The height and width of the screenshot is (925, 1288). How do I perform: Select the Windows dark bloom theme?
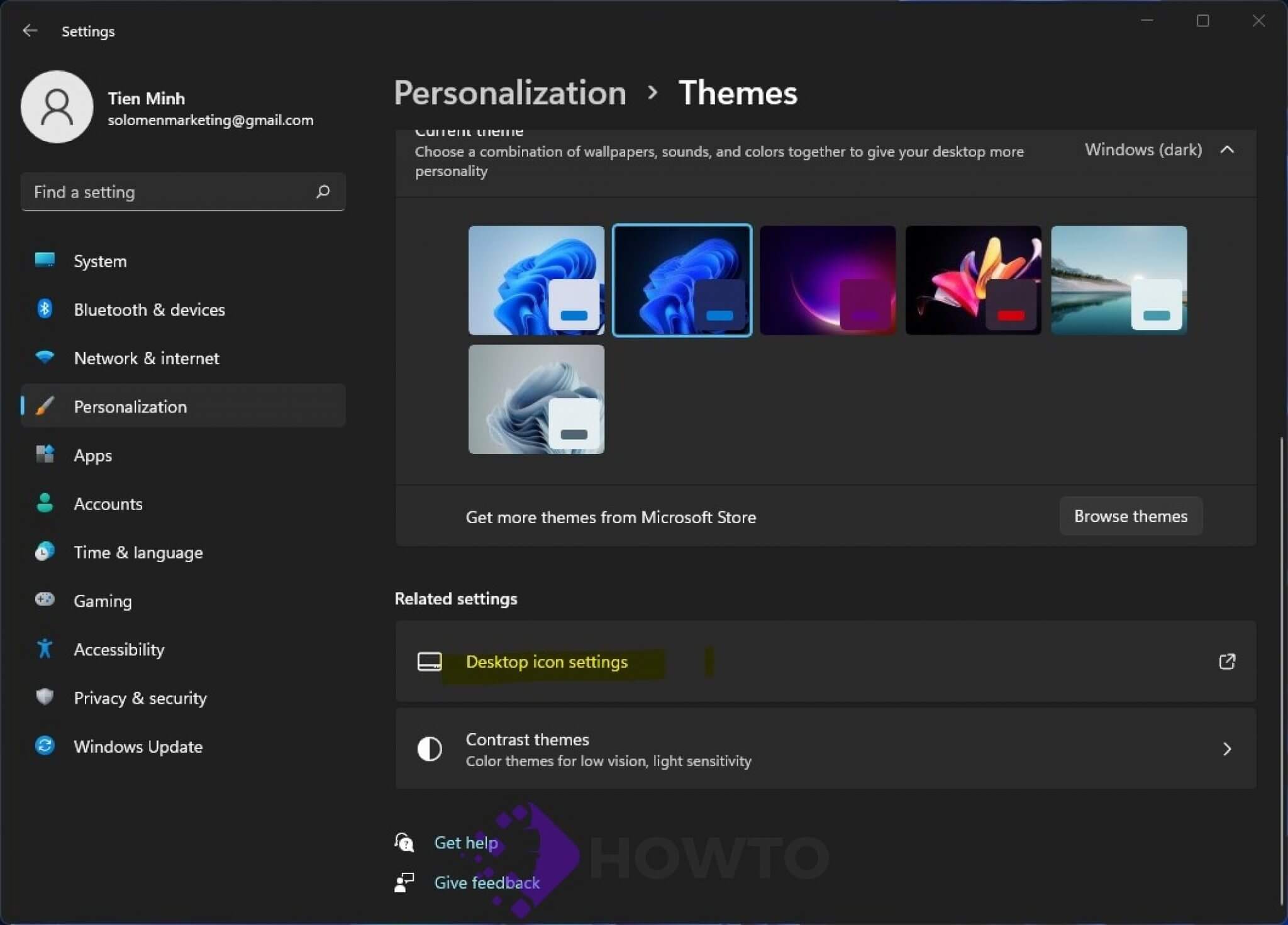pyautogui.click(x=682, y=280)
